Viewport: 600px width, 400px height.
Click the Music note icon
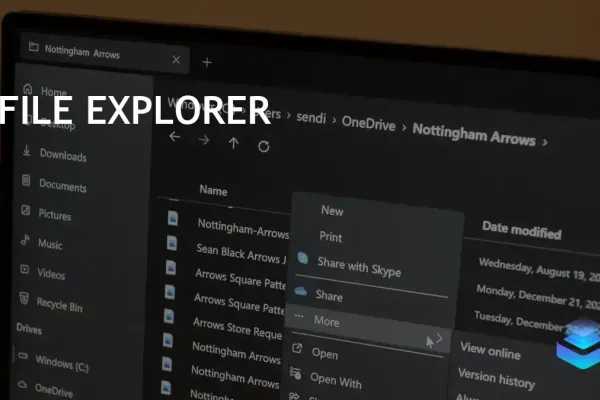[25, 240]
